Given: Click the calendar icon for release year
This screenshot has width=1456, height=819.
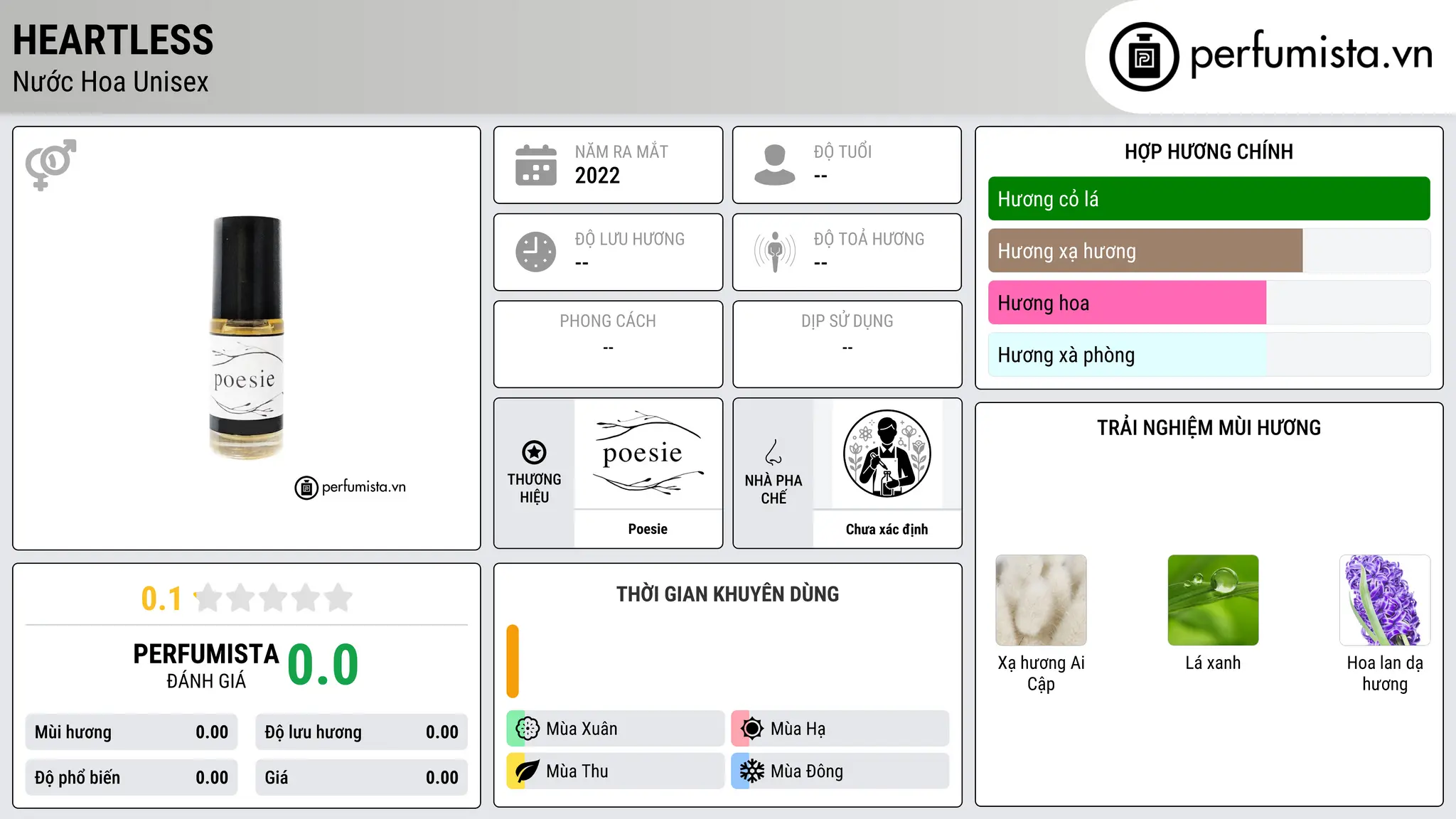Looking at the screenshot, I should pyautogui.click(x=536, y=165).
